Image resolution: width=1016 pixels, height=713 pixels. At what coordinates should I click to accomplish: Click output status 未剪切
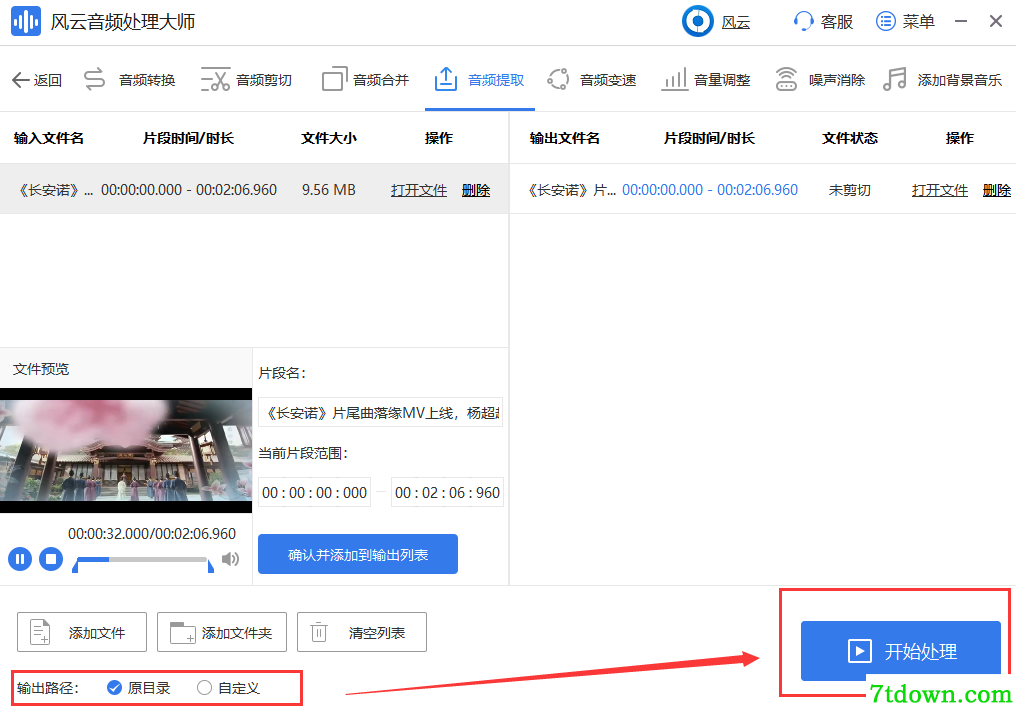[x=849, y=190]
